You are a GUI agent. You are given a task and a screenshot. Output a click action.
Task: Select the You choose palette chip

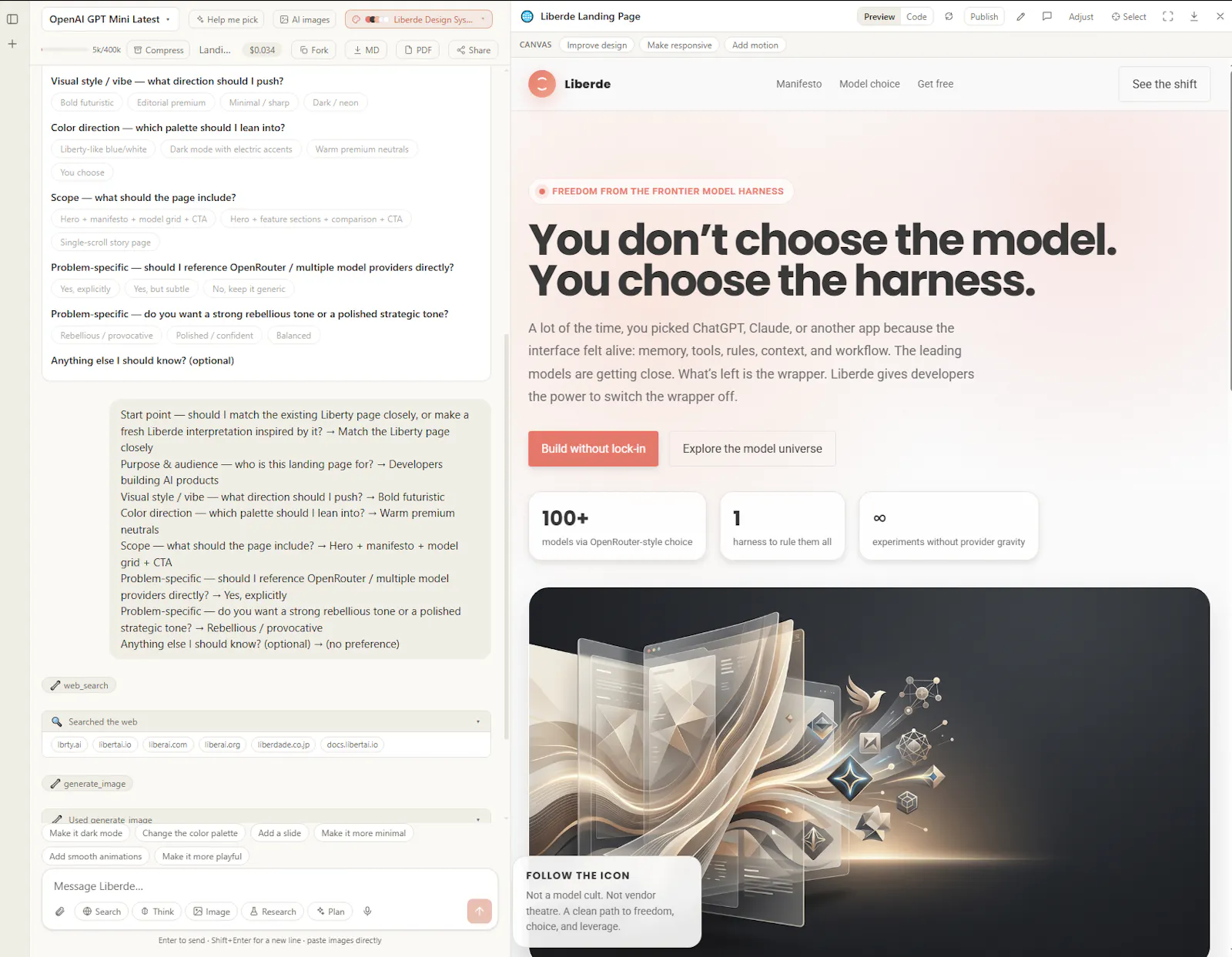point(82,172)
